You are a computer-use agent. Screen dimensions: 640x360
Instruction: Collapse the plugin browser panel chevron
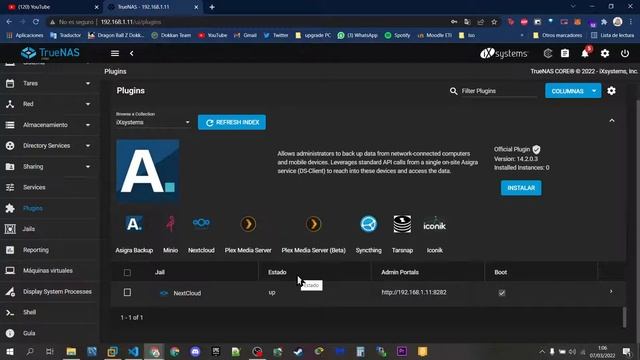coord(611,121)
